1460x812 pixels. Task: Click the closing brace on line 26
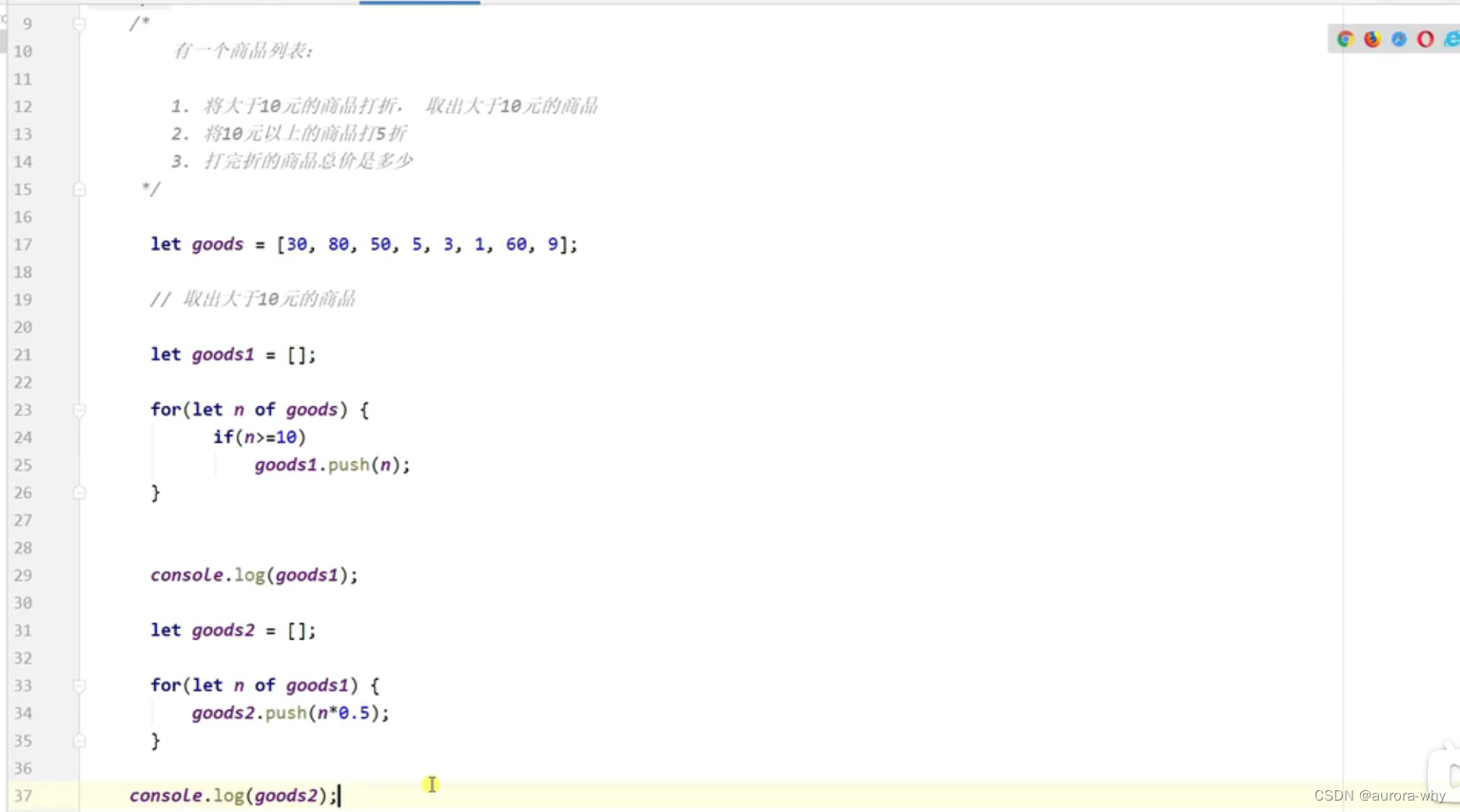(155, 493)
